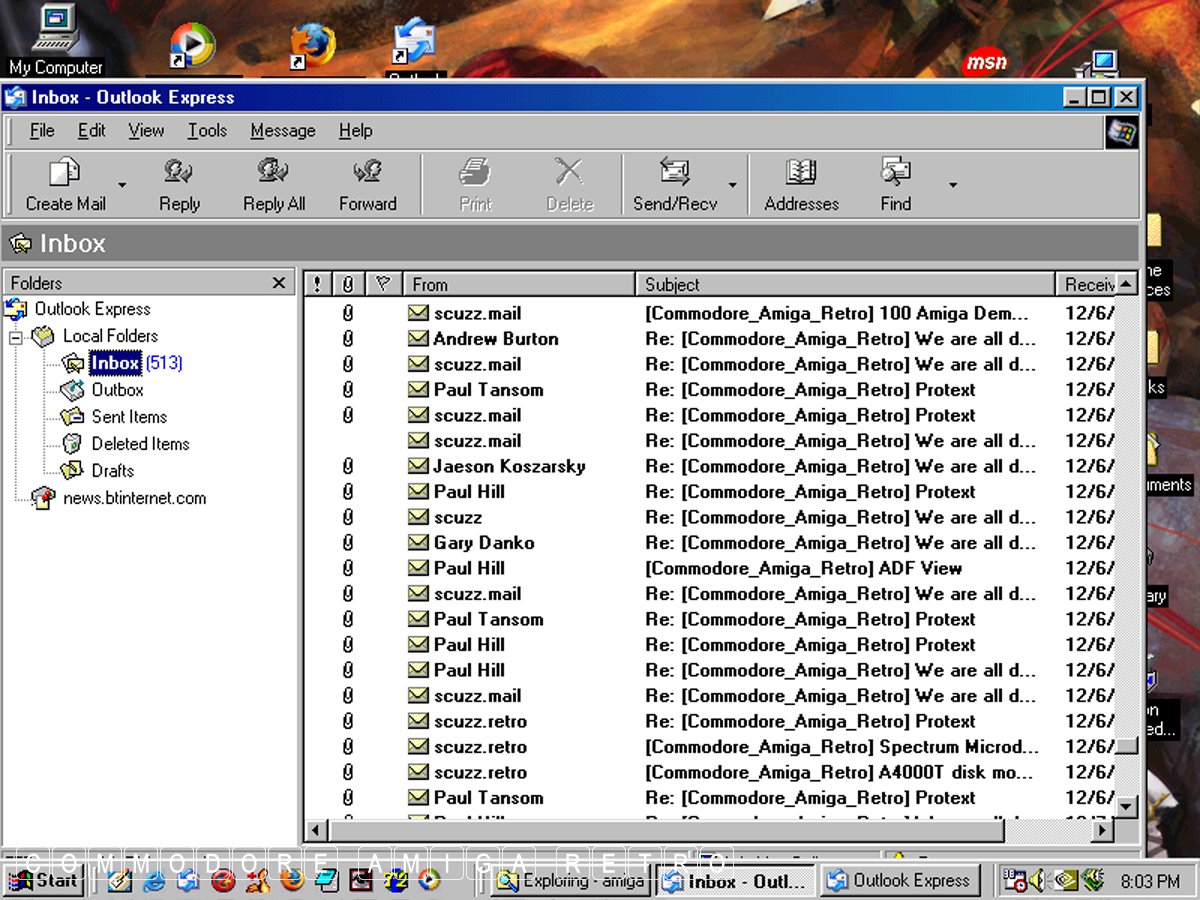Viewport: 1200px width, 900px height.
Task: Click the message list scroll down arrow
Action: click(x=1127, y=806)
